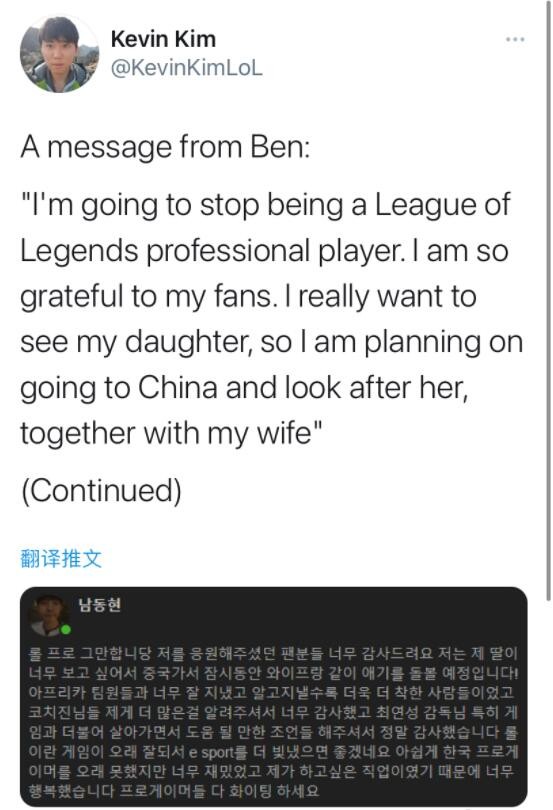
Task: Click the 남동현 username in the image
Action: pos(100,604)
